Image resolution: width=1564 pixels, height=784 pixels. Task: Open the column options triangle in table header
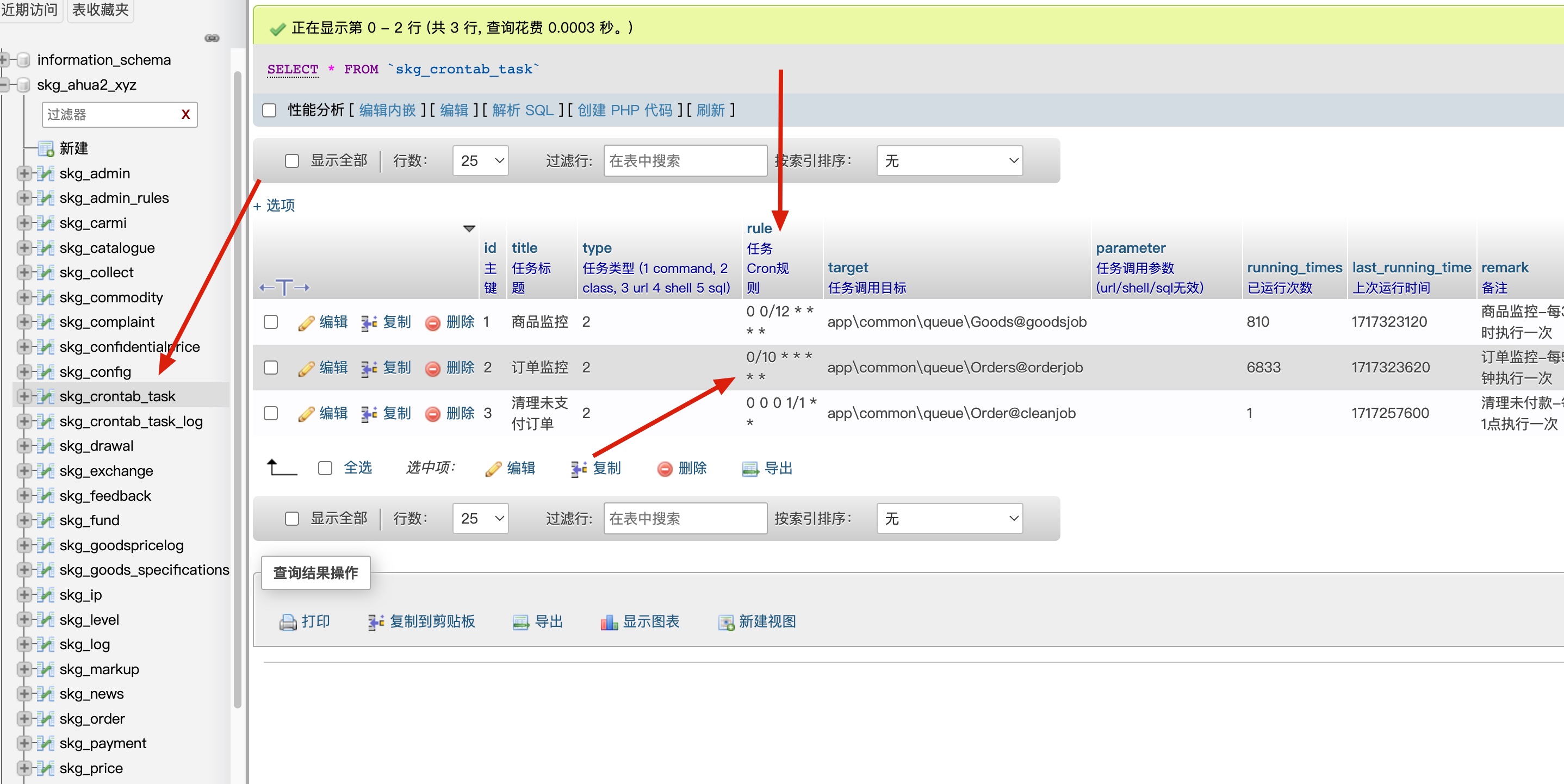pyautogui.click(x=469, y=229)
